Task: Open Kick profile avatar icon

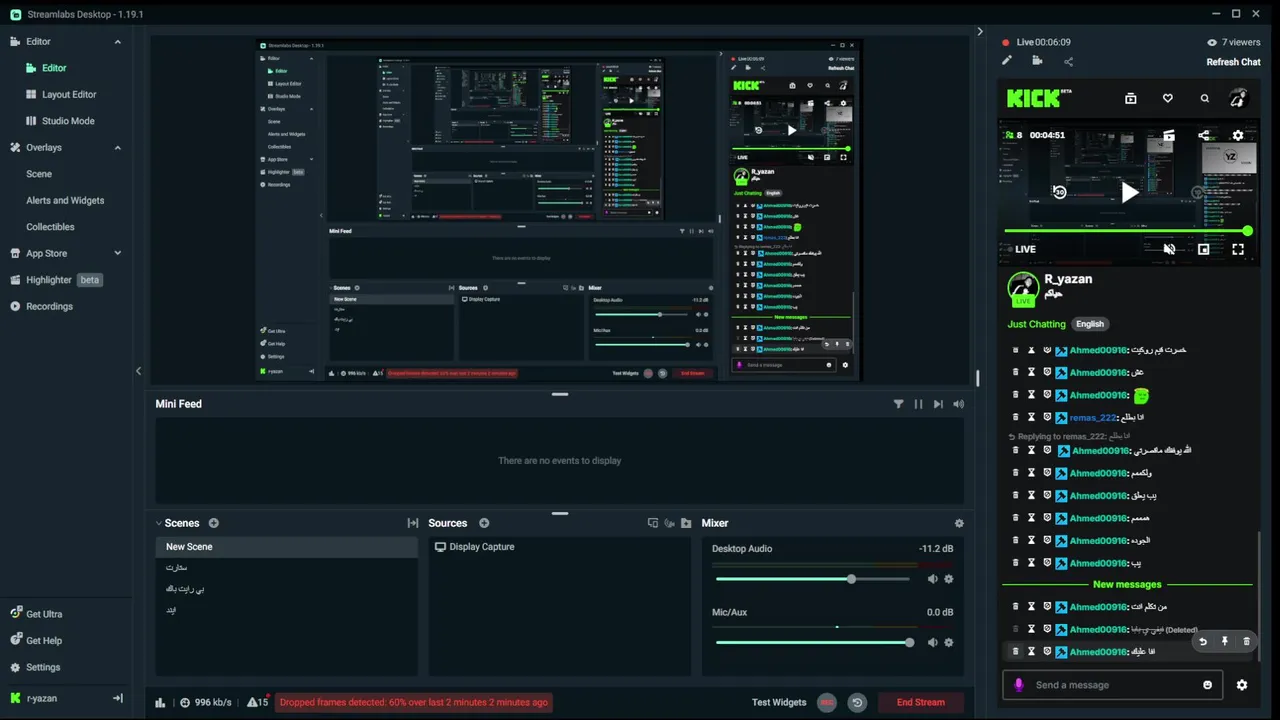Action: click(1238, 98)
